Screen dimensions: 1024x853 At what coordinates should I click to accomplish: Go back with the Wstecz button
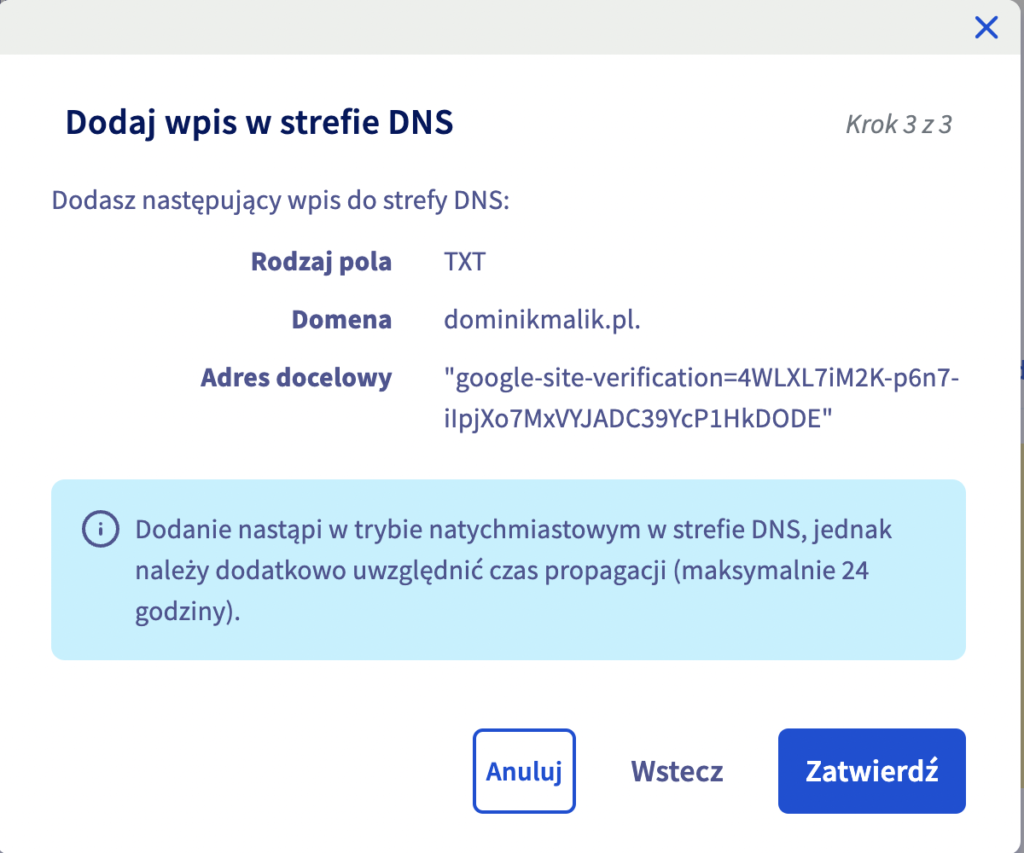tap(676, 771)
